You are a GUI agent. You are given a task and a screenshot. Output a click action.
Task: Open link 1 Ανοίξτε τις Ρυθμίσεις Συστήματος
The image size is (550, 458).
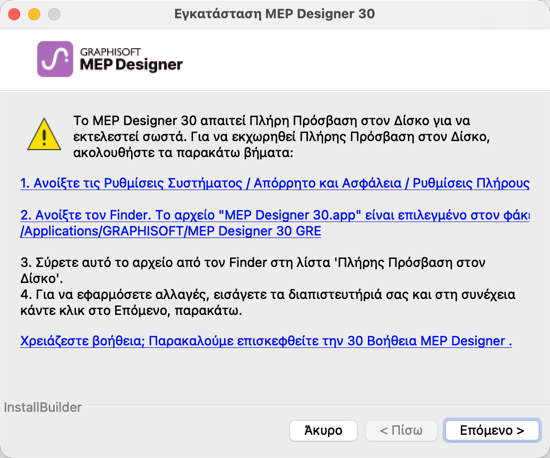click(275, 183)
